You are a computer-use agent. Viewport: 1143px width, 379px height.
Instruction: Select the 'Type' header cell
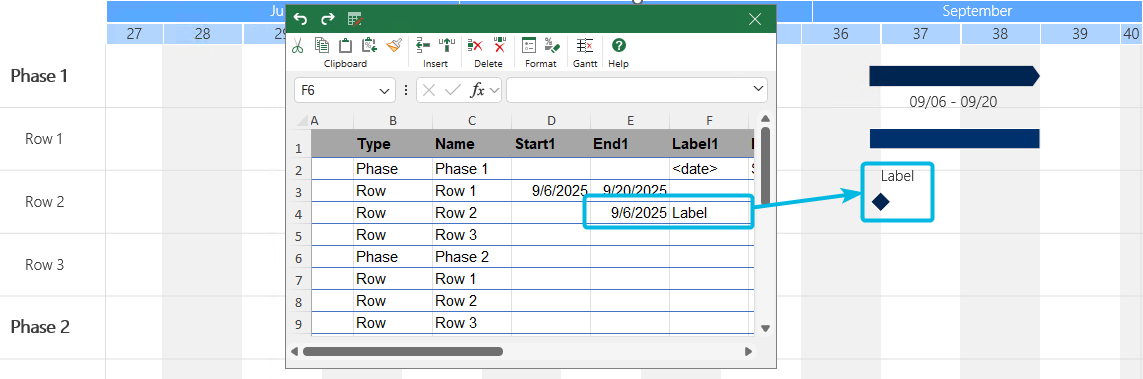[393, 144]
